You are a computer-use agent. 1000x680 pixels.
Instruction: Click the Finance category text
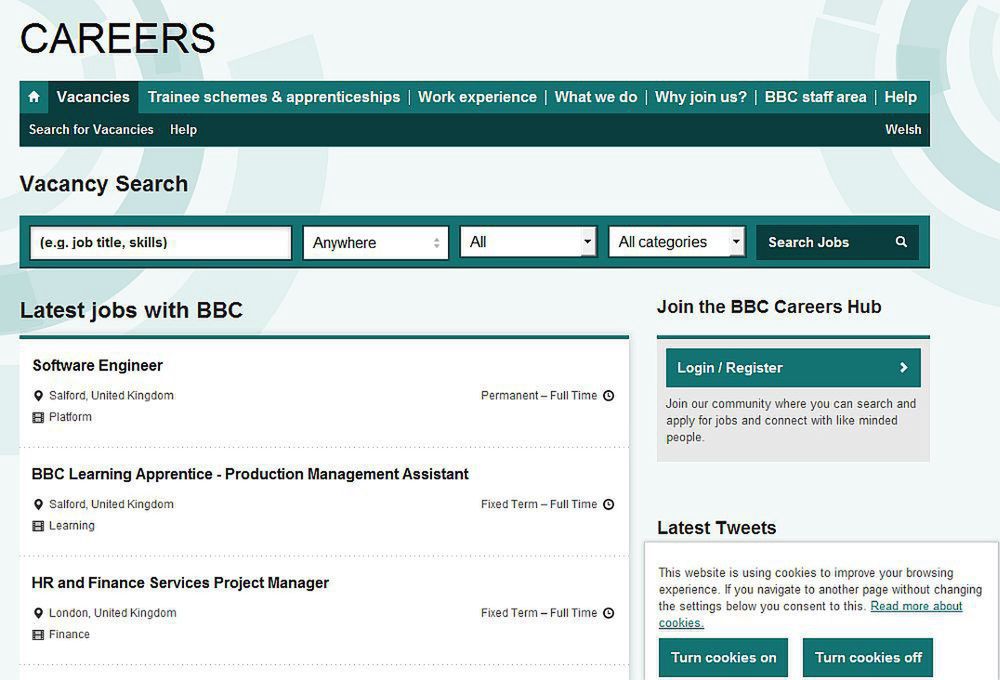(70, 634)
